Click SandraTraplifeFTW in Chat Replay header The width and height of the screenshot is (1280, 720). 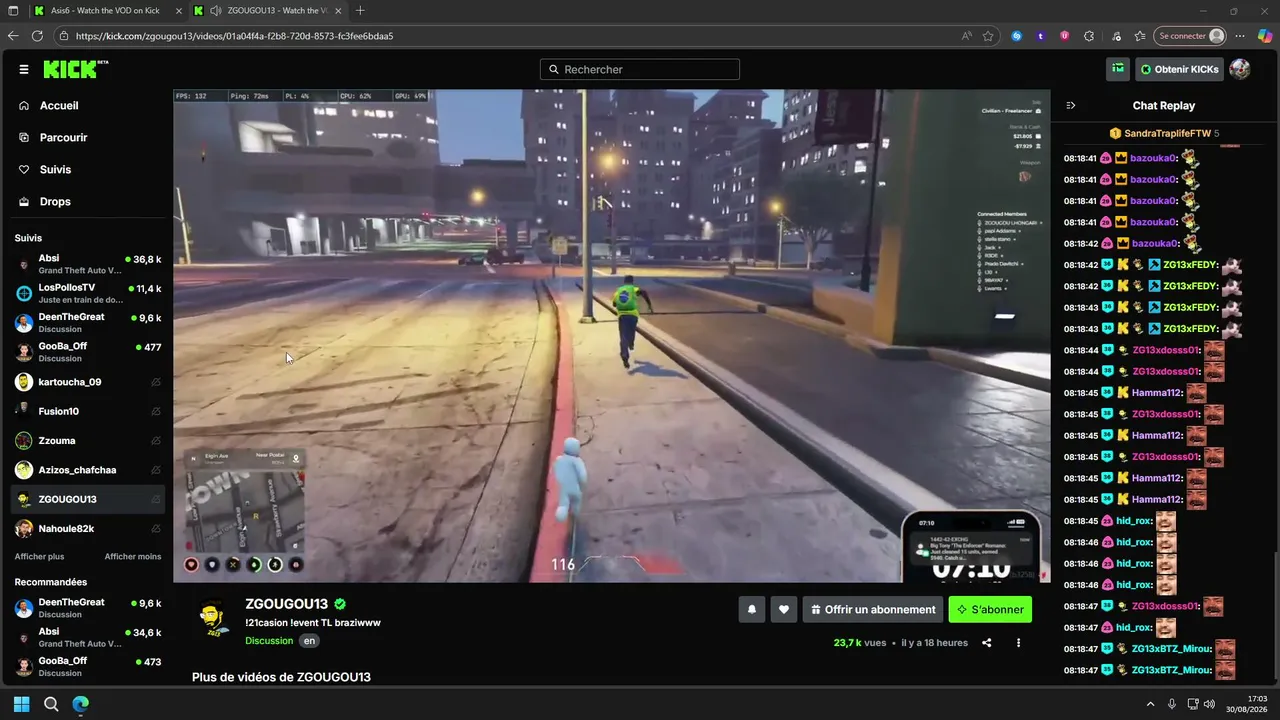[x=1167, y=133]
